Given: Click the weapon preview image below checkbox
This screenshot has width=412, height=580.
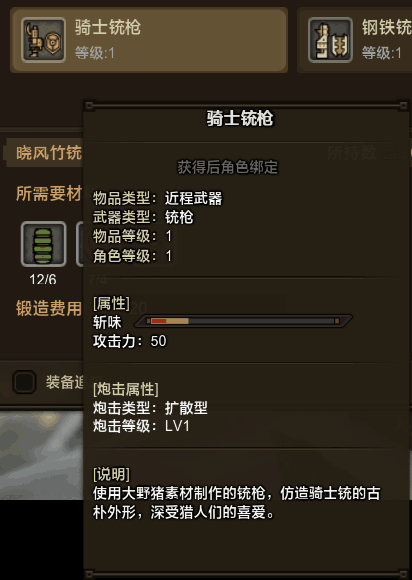Looking at the screenshot, I should click(41, 455).
